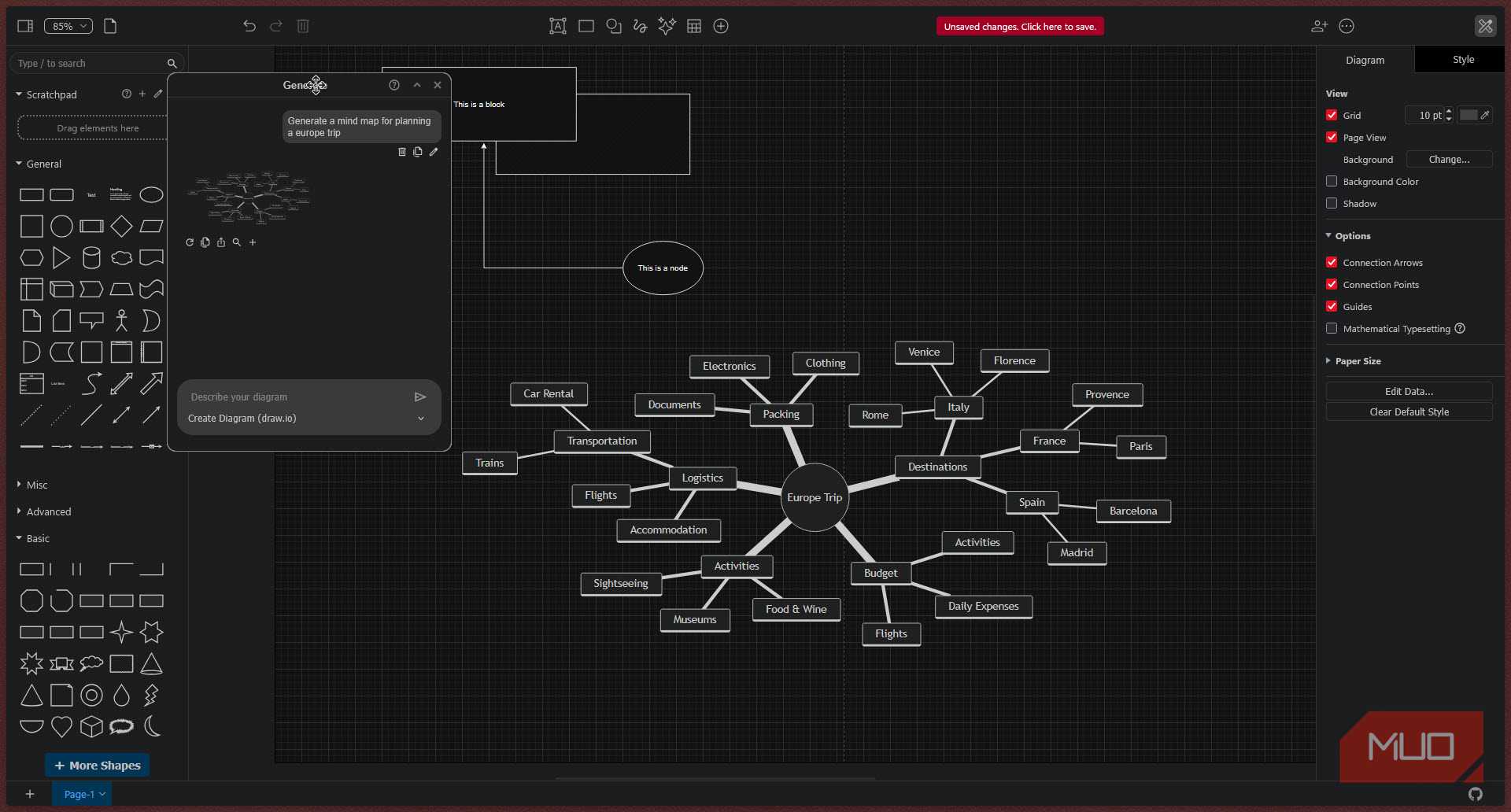The width and height of the screenshot is (1511, 812).
Task: Open the grid color swatch
Action: pyautogui.click(x=1474, y=115)
